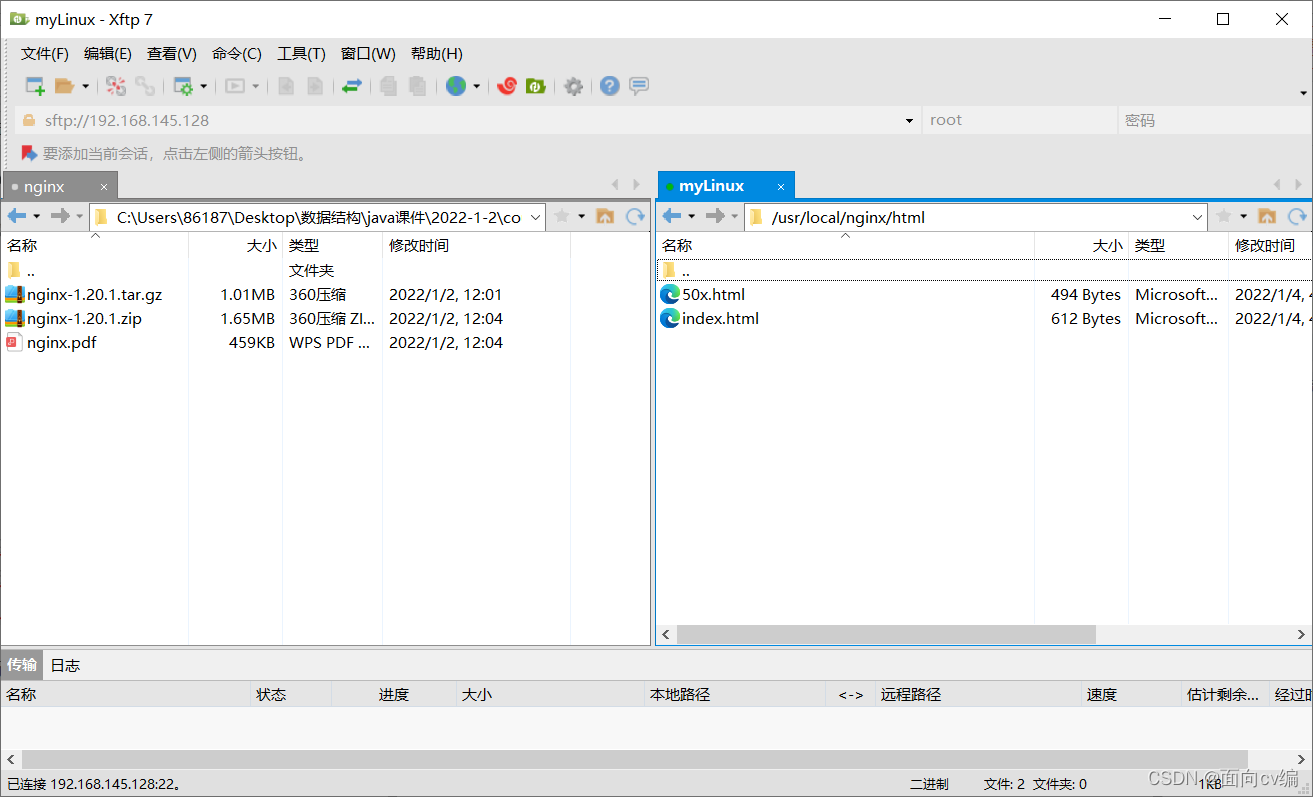Open the 帮助(H) menu
Viewport: 1313px width, 797px height.
coord(437,54)
